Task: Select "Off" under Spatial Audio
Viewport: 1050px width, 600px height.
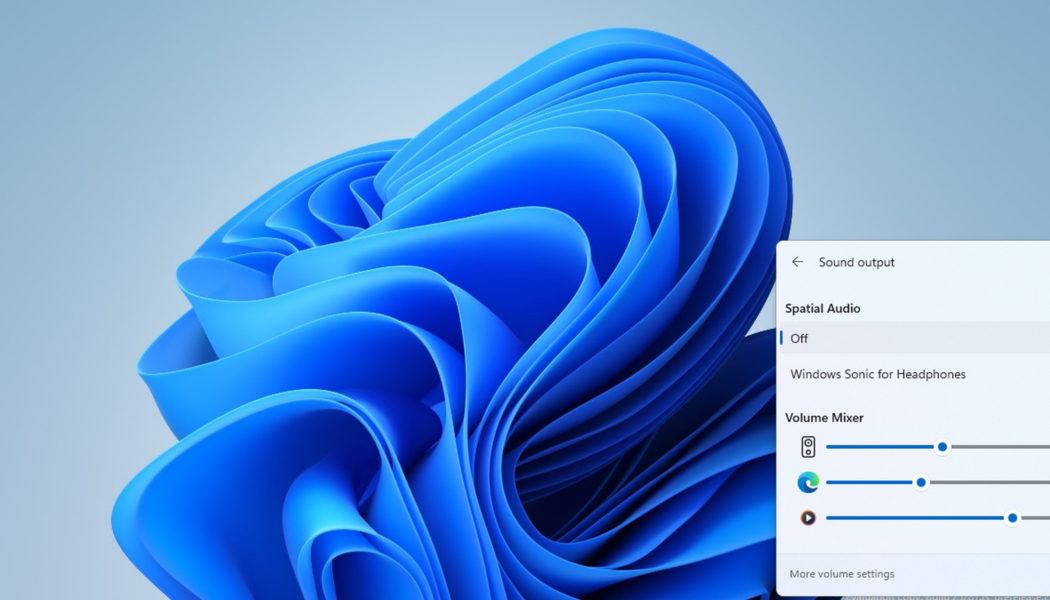Action: [x=798, y=338]
